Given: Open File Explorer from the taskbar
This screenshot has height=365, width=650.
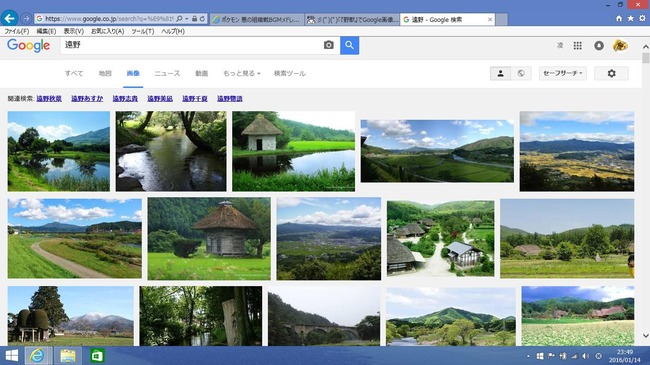Looking at the screenshot, I should point(68,356).
